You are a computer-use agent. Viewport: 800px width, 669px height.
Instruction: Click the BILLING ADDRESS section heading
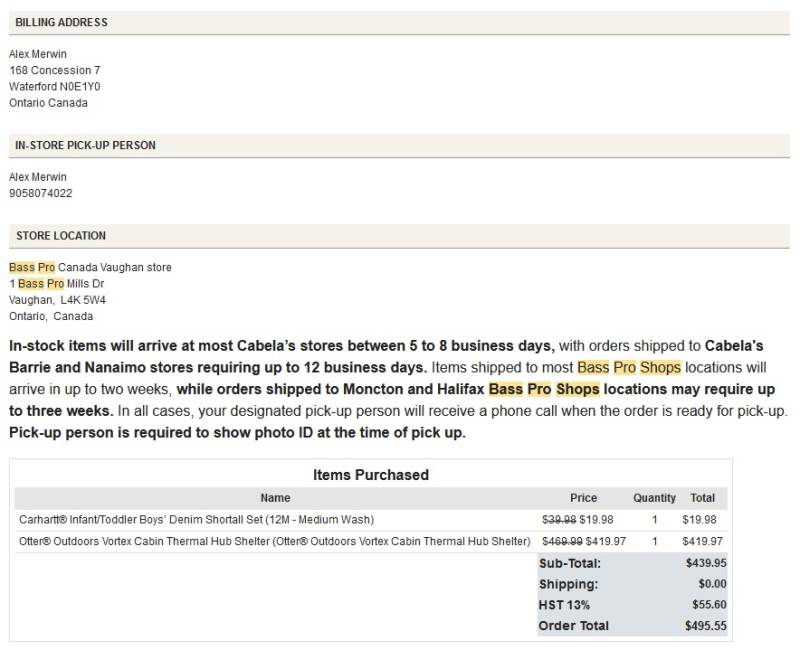(61, 22)
